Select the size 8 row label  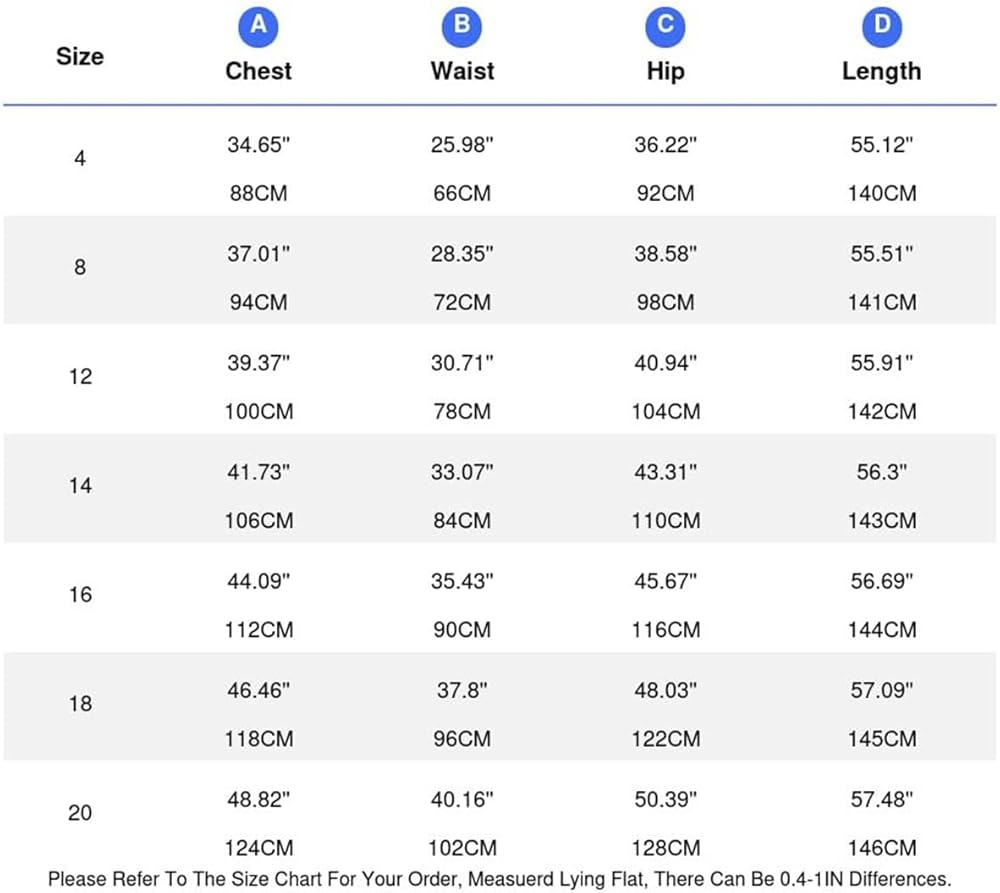80,267
